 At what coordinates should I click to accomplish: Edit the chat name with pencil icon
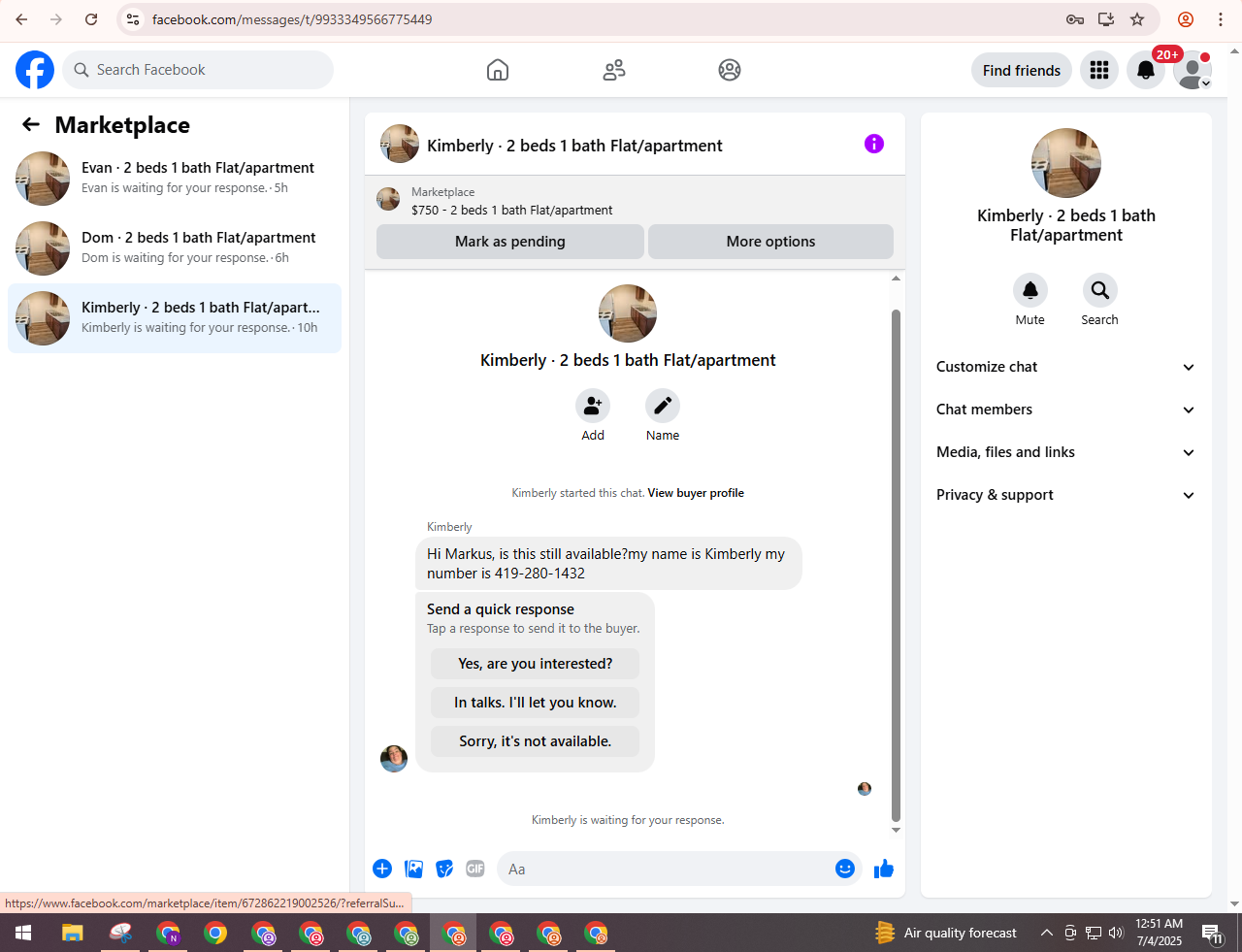coord(663,406)
